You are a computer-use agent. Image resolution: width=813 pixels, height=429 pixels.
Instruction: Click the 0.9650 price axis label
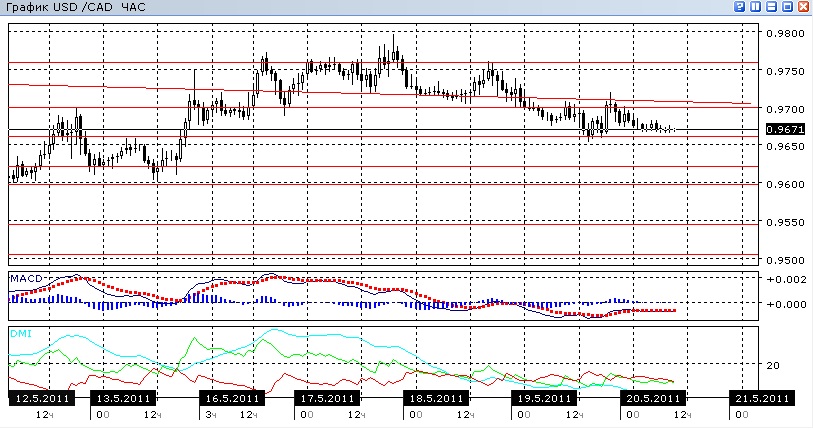tap(785, 146)
